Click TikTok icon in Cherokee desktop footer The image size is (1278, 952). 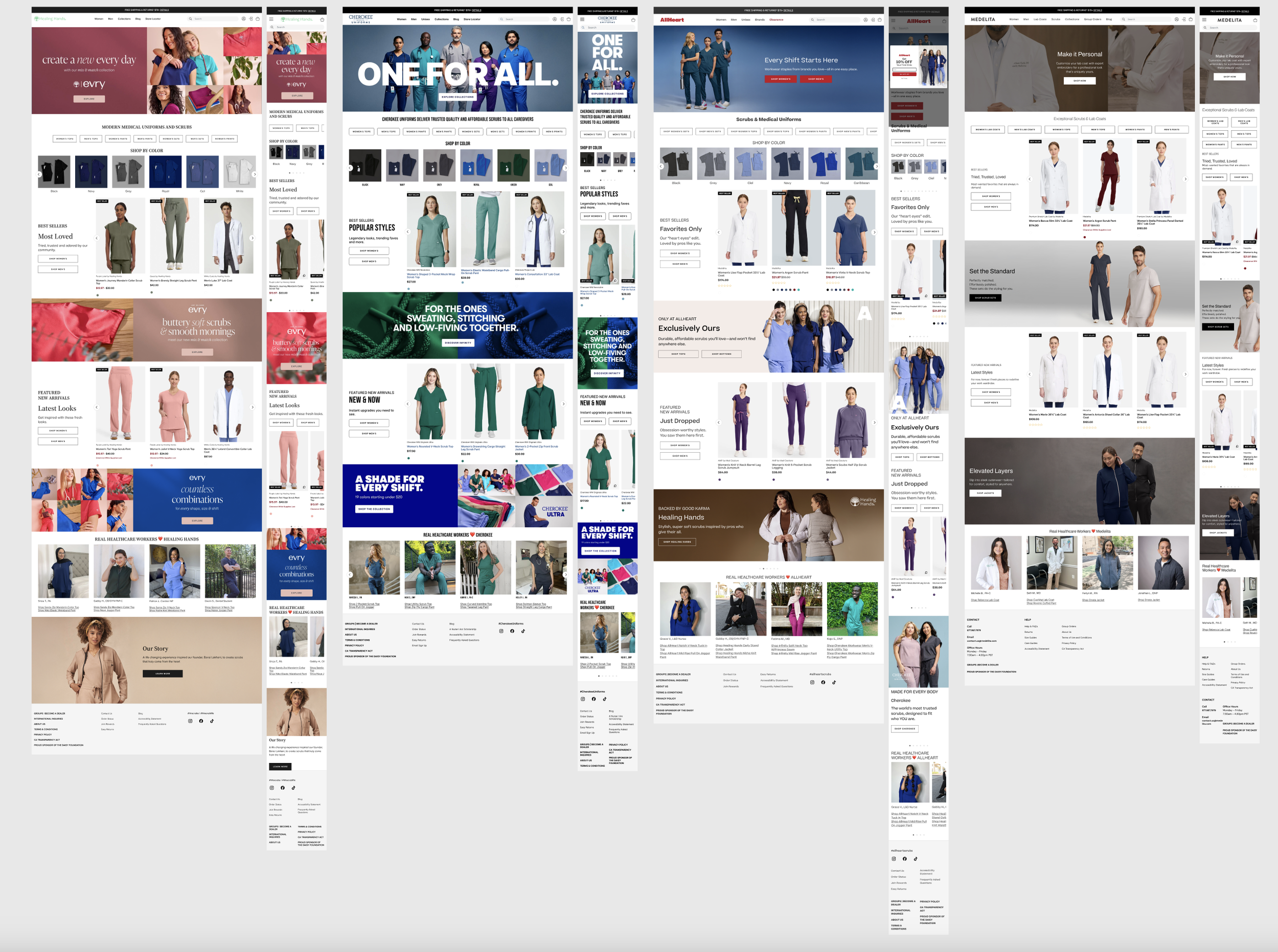coord(523,631)
